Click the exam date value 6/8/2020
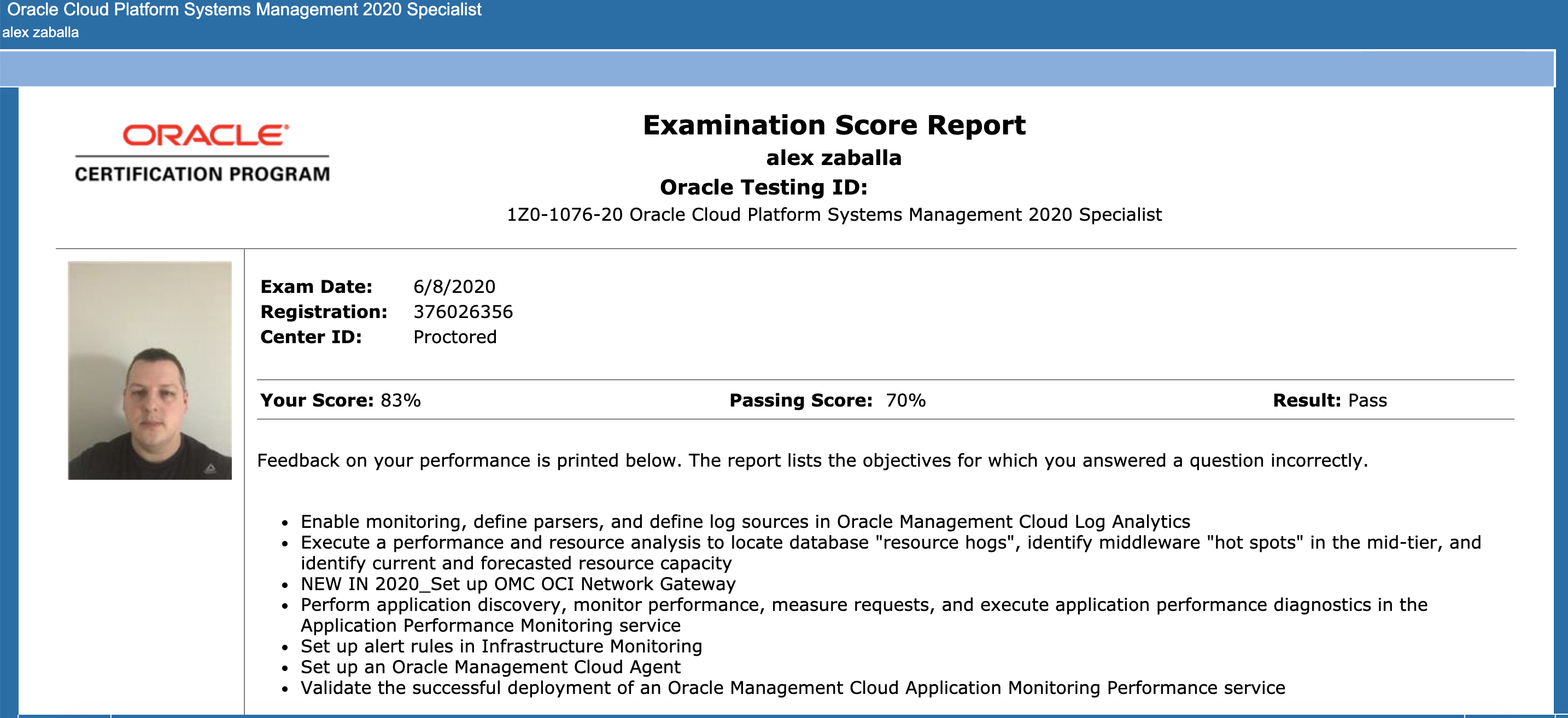The height and width of the screenshot is (718, 1568). [454, 286]
